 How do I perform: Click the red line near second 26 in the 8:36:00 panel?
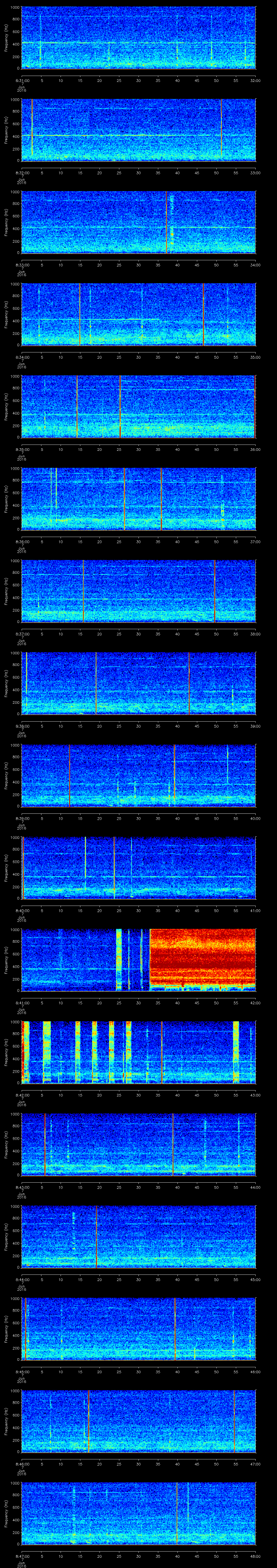(124, 499)
